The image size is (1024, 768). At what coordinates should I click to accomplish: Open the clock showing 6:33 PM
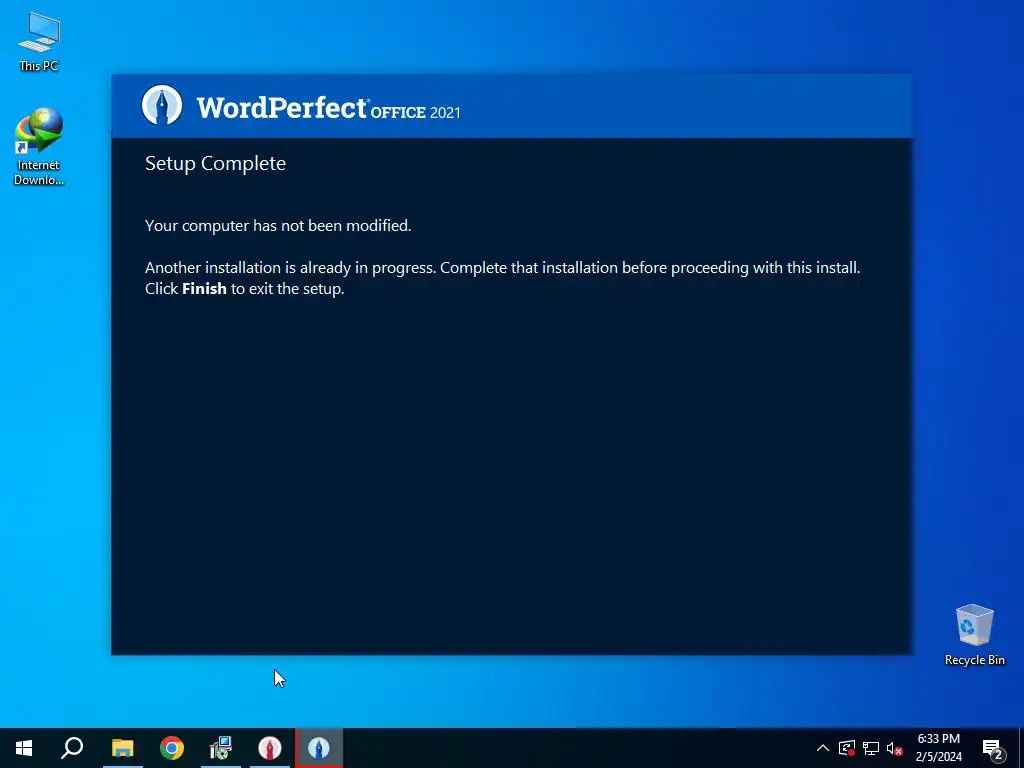[938, 748]
